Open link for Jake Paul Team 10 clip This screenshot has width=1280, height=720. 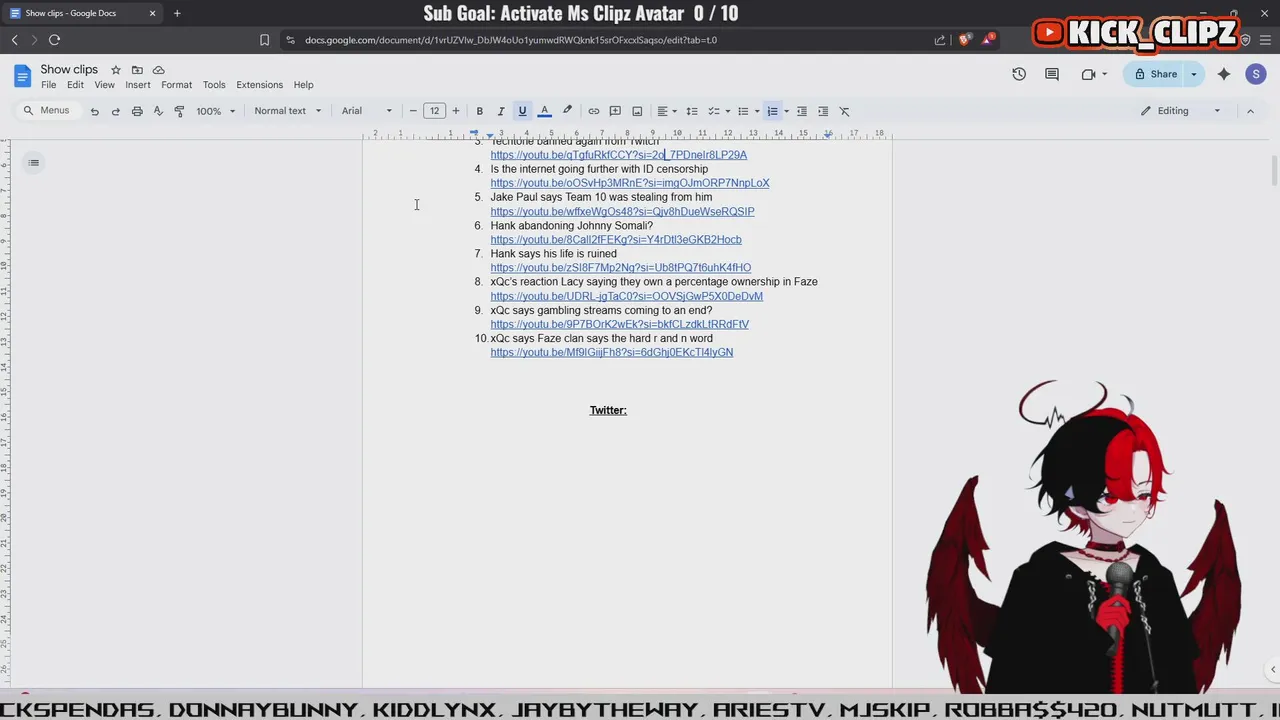pos(622,211)
